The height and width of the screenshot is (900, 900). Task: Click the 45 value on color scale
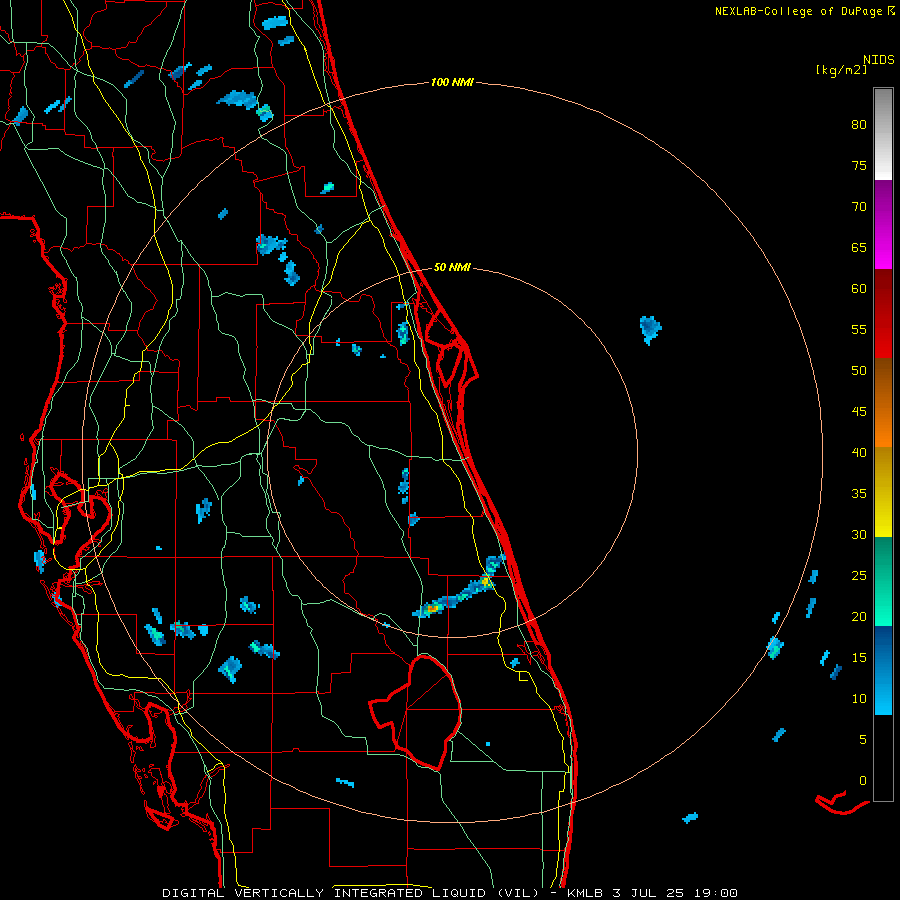(859, 412)
